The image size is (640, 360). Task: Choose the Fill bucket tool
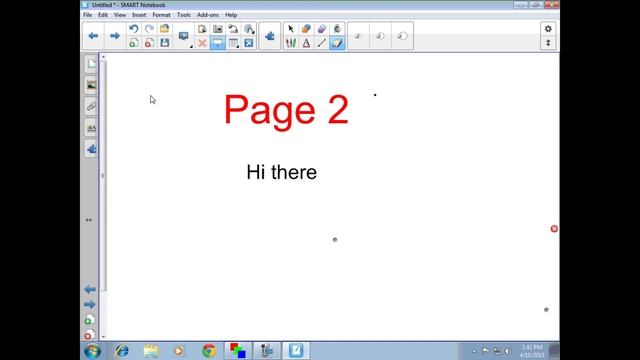pyautogui.click(x=337, y=29)
